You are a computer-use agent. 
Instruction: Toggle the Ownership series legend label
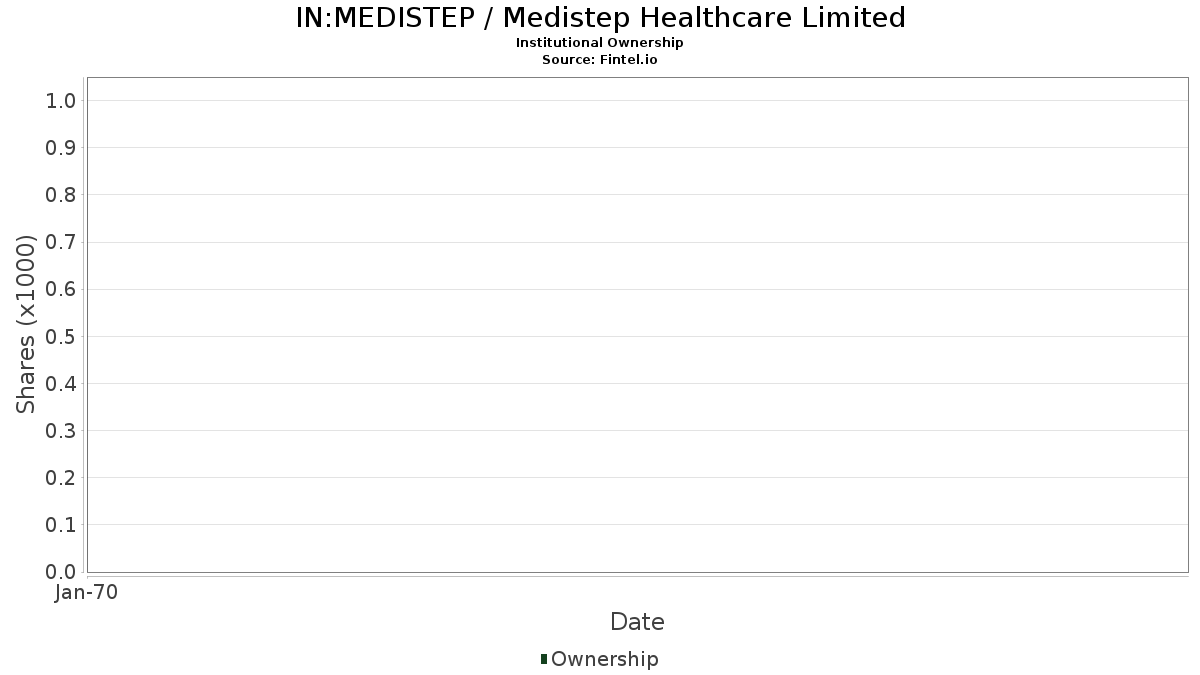pyautogui.click(x=604, y=659)
